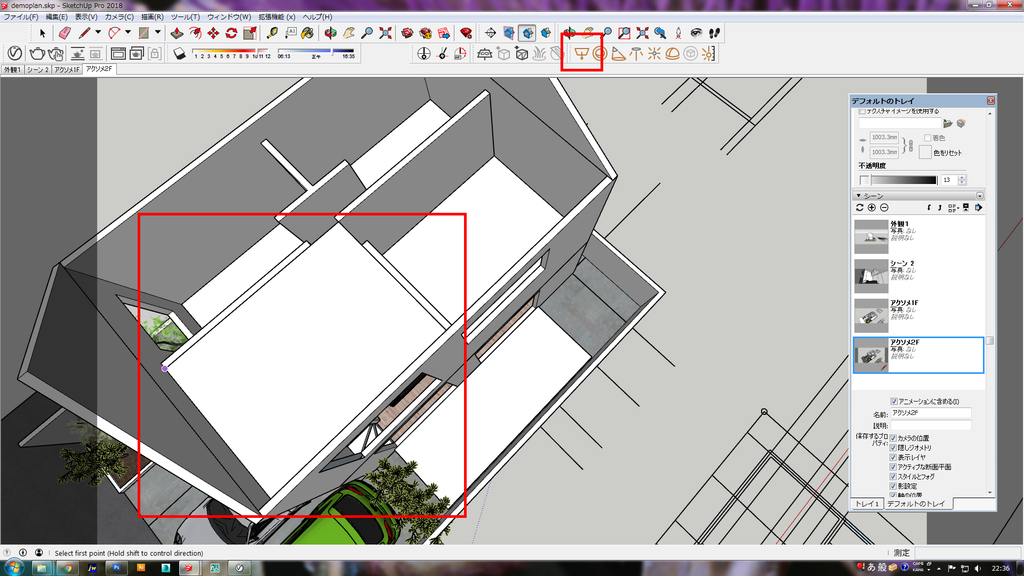This screenshot has height=576, width=1024.
Task: Click the V-Ray Plane Light icon
Action: pyautogui.click(x=581, y=54)
